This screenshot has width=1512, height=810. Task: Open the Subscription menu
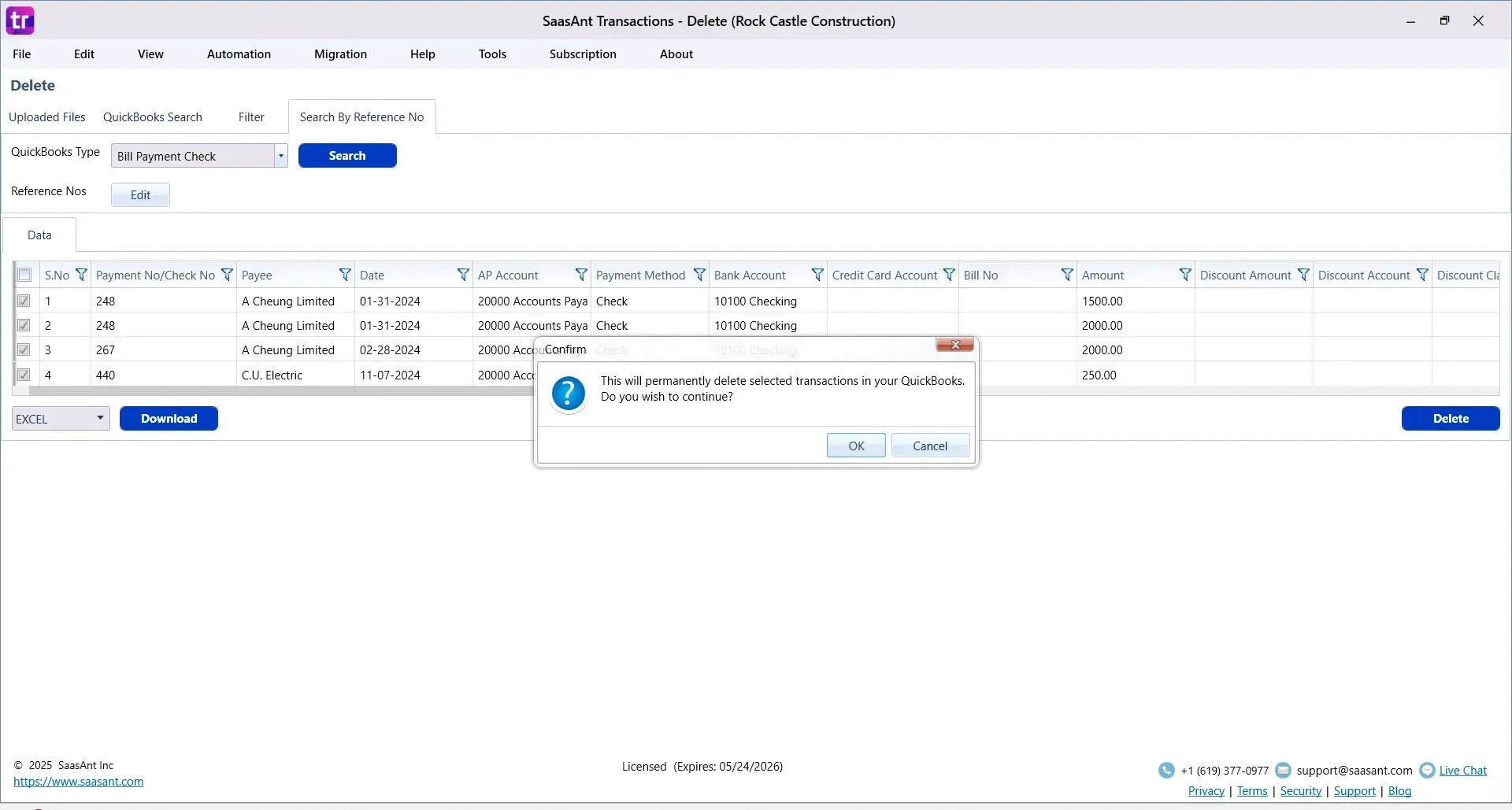pyautogui.click(x=583, y=54)
